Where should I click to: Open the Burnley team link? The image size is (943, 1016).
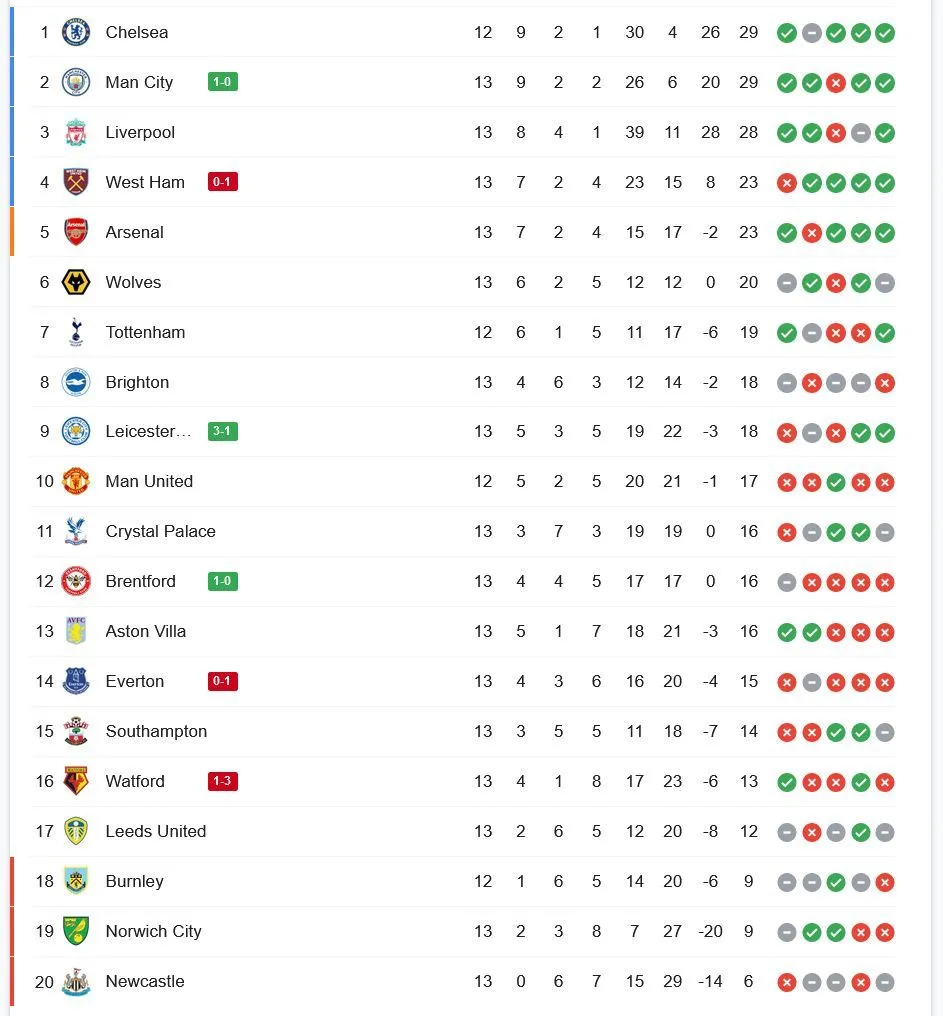[x=135, y=881]
